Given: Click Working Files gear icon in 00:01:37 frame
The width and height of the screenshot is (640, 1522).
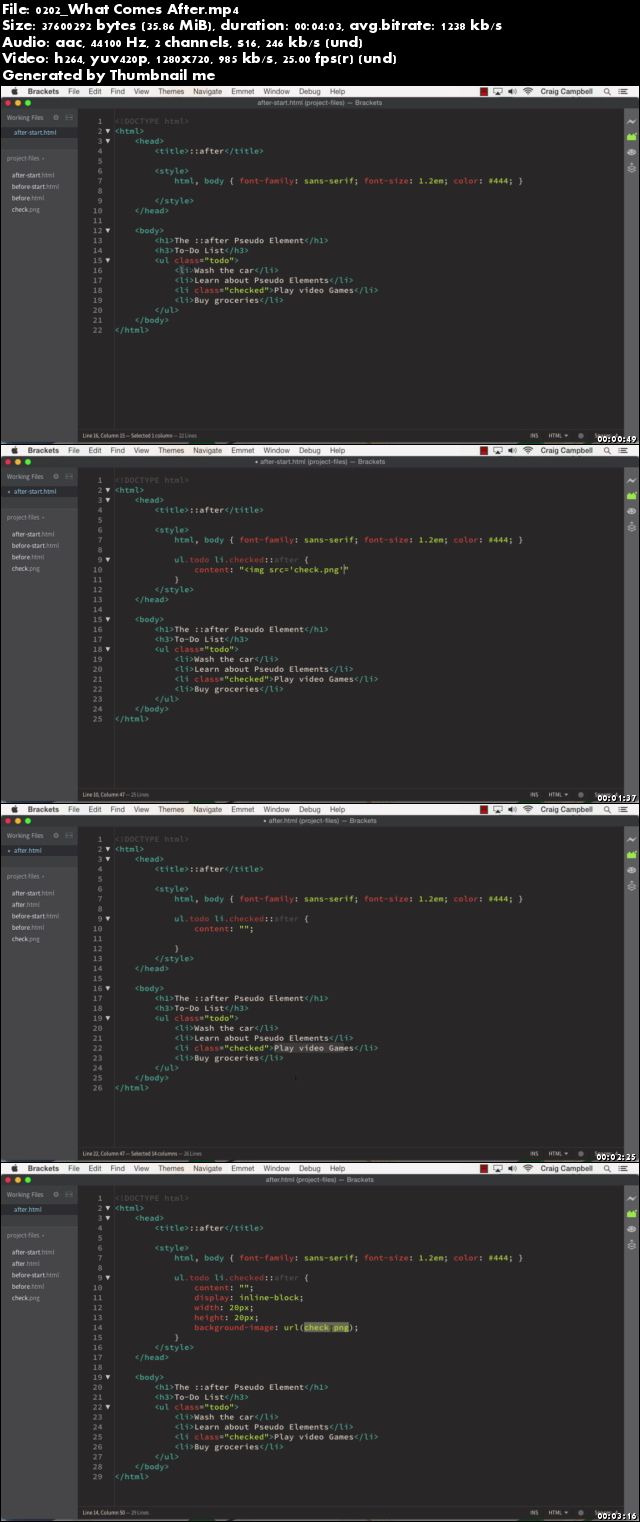Looking at the screenshot, I should click(57, 476).
